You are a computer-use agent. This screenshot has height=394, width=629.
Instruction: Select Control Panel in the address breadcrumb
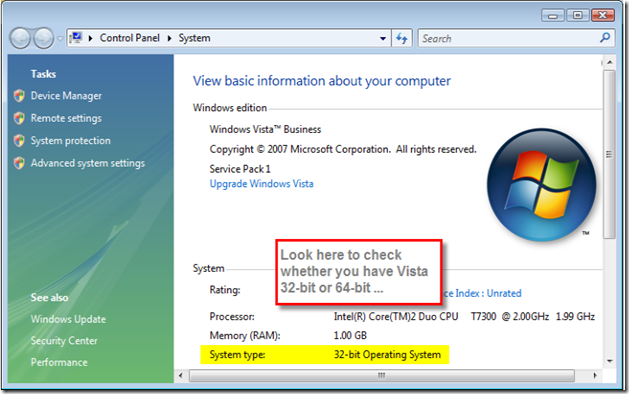[130, 38]
